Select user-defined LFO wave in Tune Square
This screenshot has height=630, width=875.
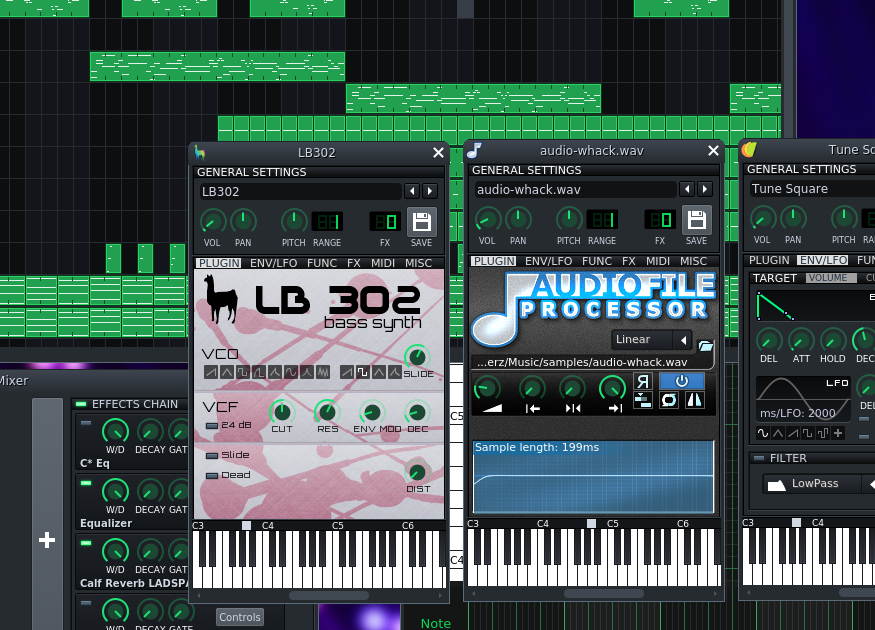(823, 433)
